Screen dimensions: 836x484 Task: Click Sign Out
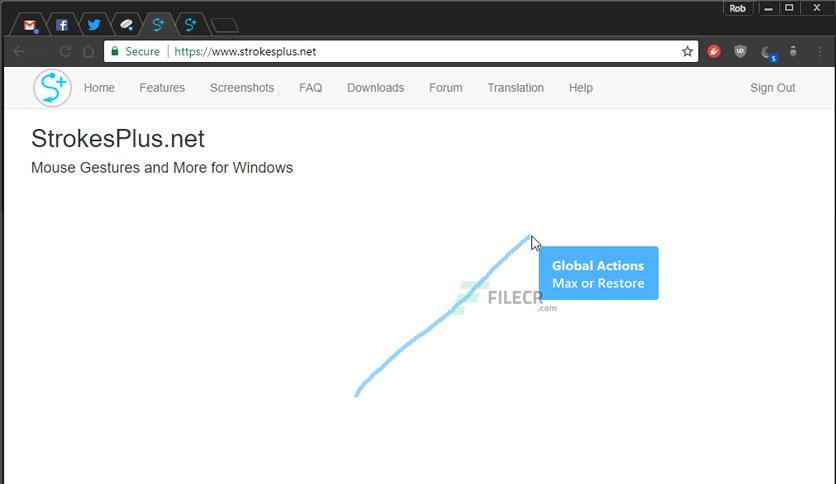pyautogui.click(x=773, y=88)
